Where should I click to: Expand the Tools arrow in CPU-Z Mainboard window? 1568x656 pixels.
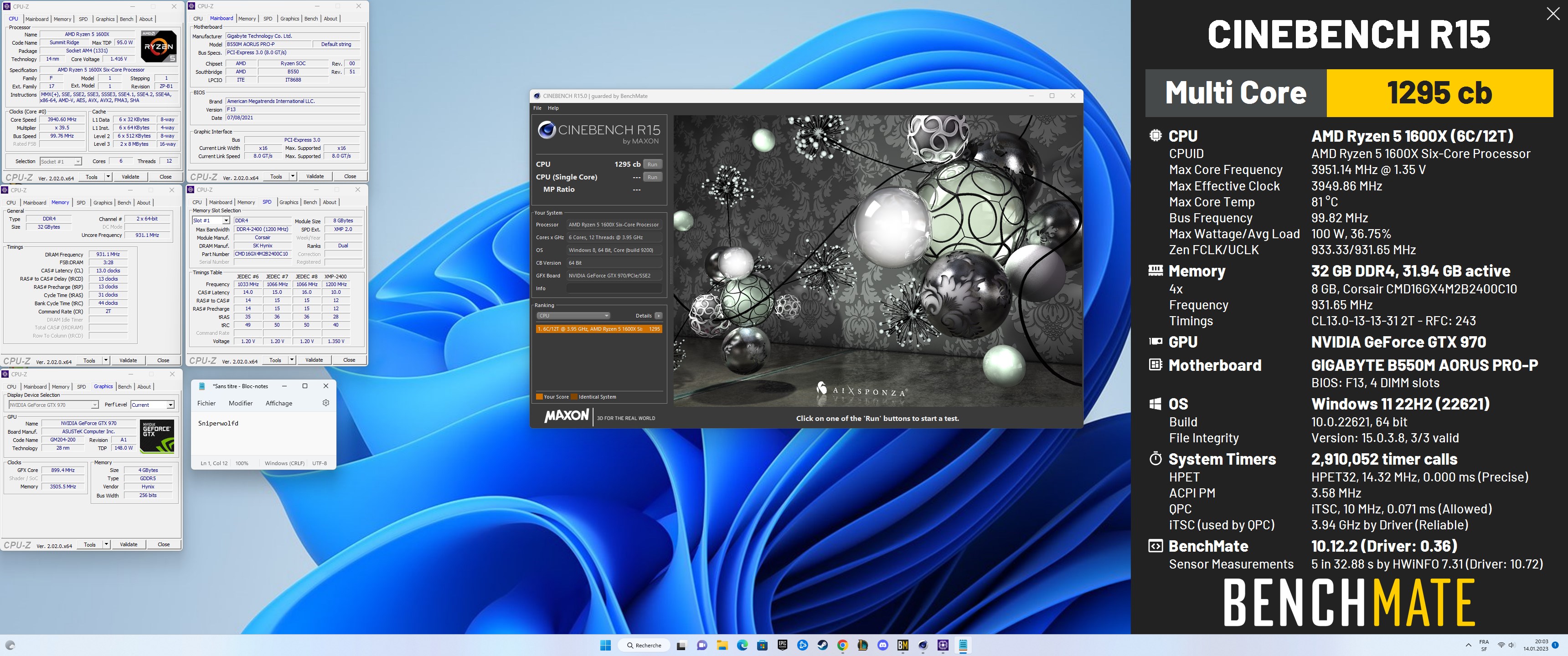[293, 176]
